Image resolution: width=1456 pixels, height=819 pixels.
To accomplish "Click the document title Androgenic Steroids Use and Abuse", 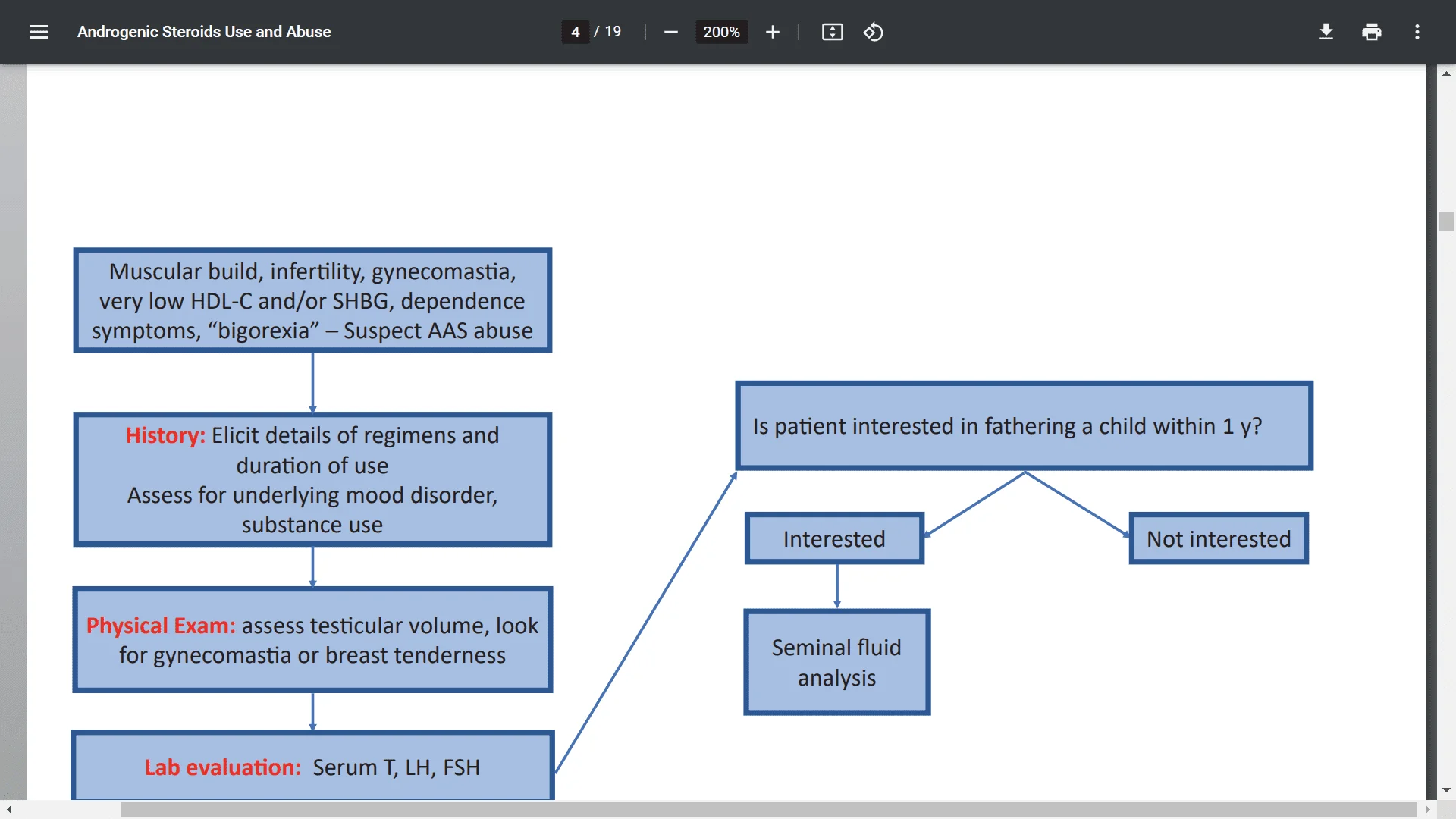I will 204,32.
